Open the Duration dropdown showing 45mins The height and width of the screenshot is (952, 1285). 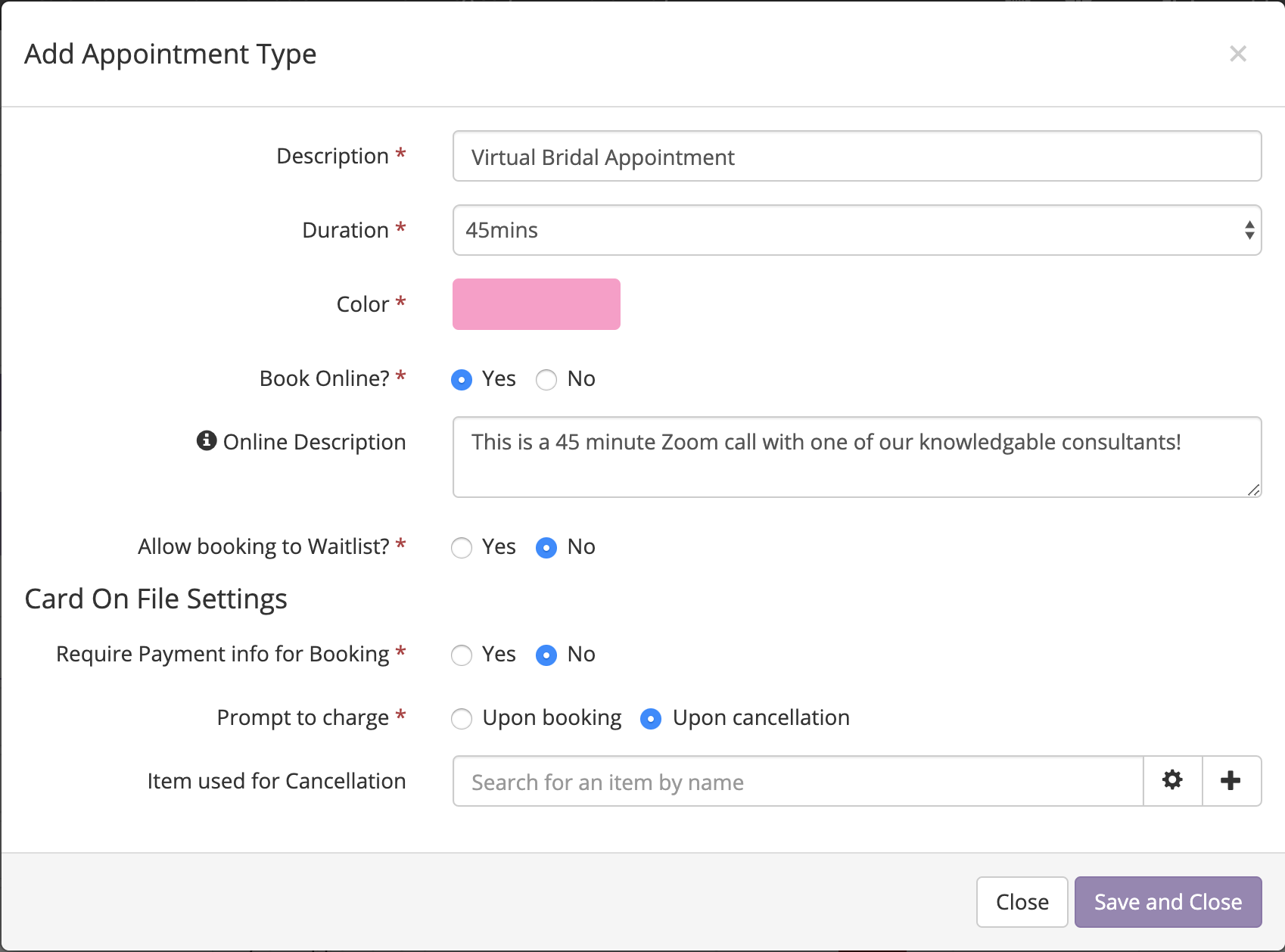click(857, 230)
